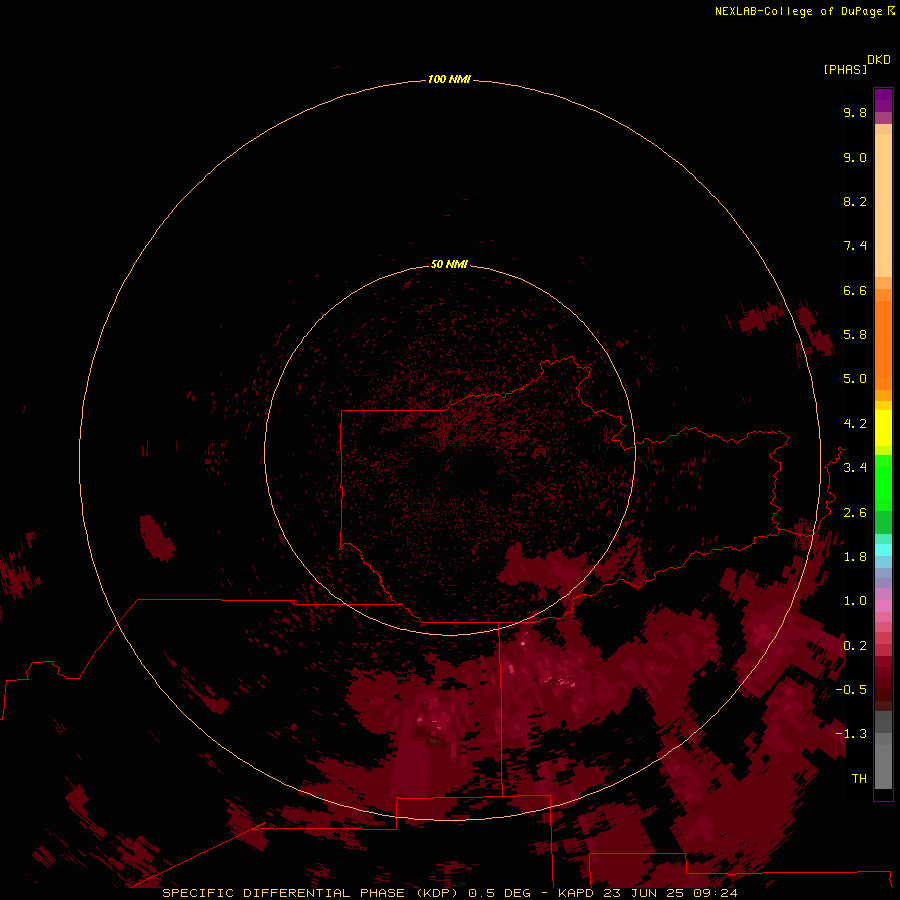Click the 6.6 value on the color scale

(x=855, y=290)
